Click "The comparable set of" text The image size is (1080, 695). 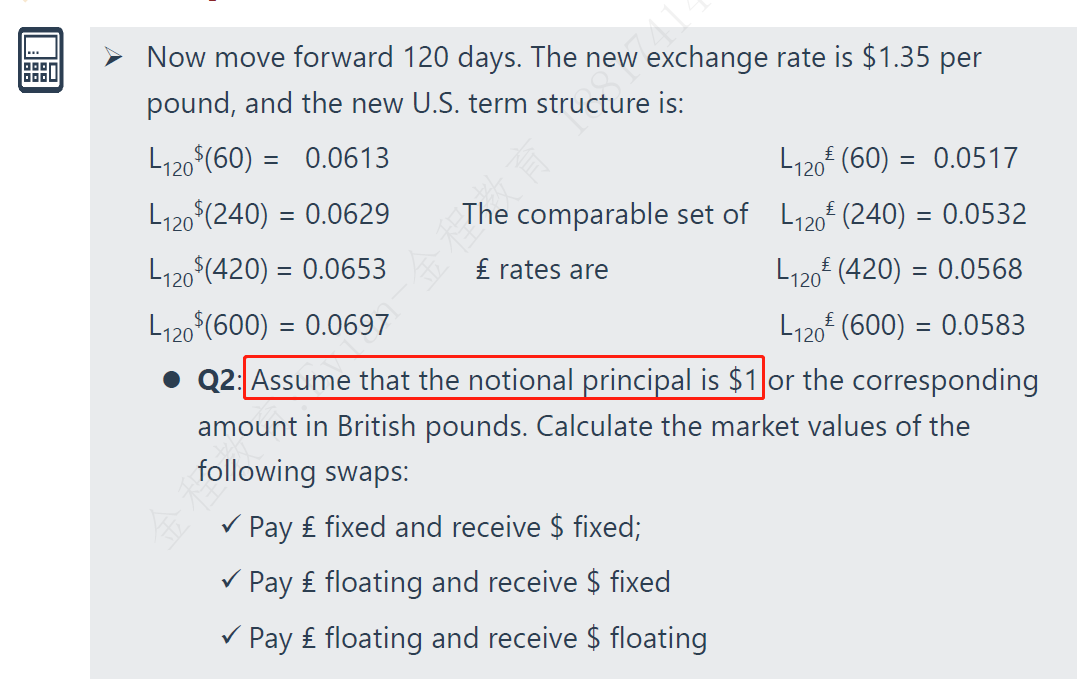605,214
